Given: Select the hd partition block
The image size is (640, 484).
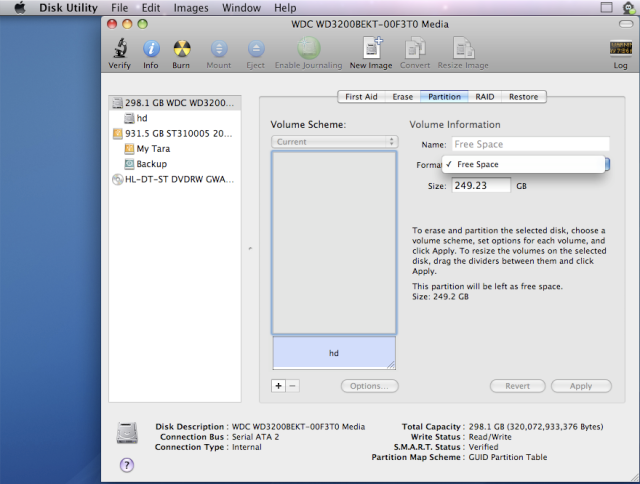Looking at the screenshot, I should [334, 353].
